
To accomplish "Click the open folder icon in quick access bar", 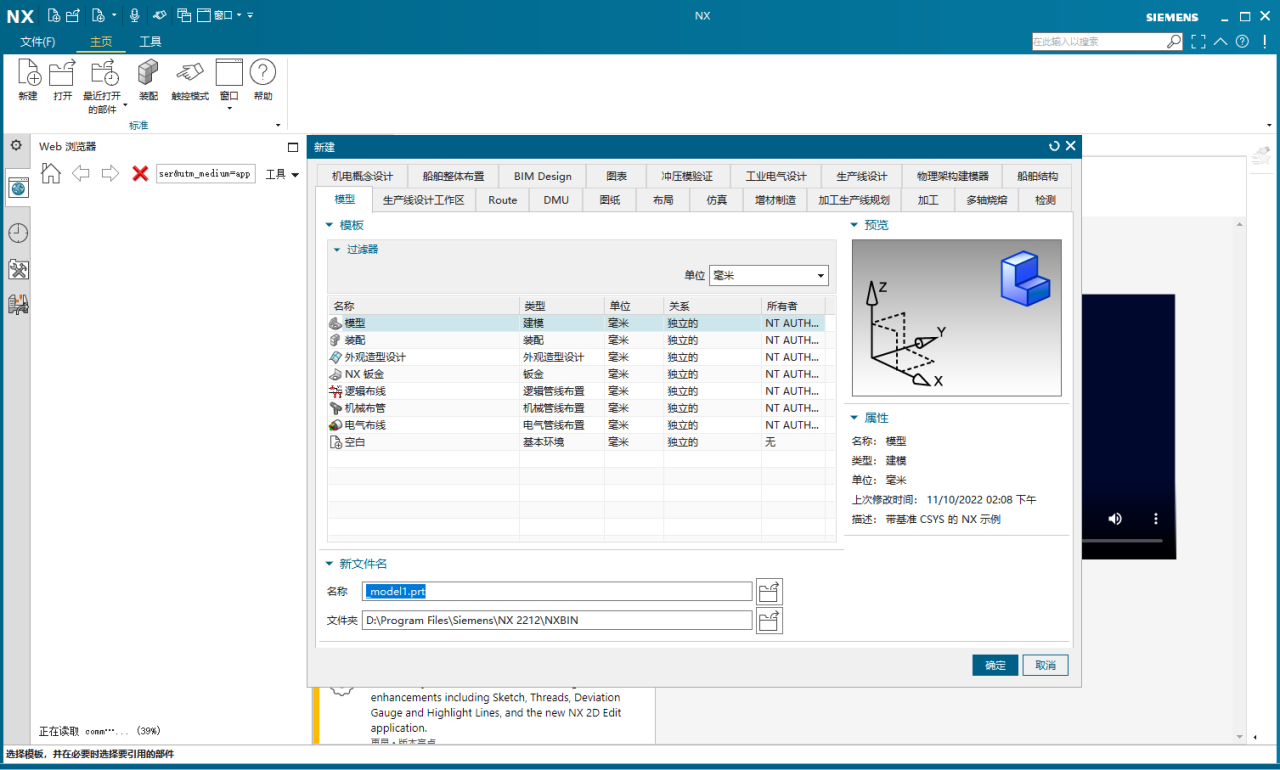I will click(x=73, y=15).
